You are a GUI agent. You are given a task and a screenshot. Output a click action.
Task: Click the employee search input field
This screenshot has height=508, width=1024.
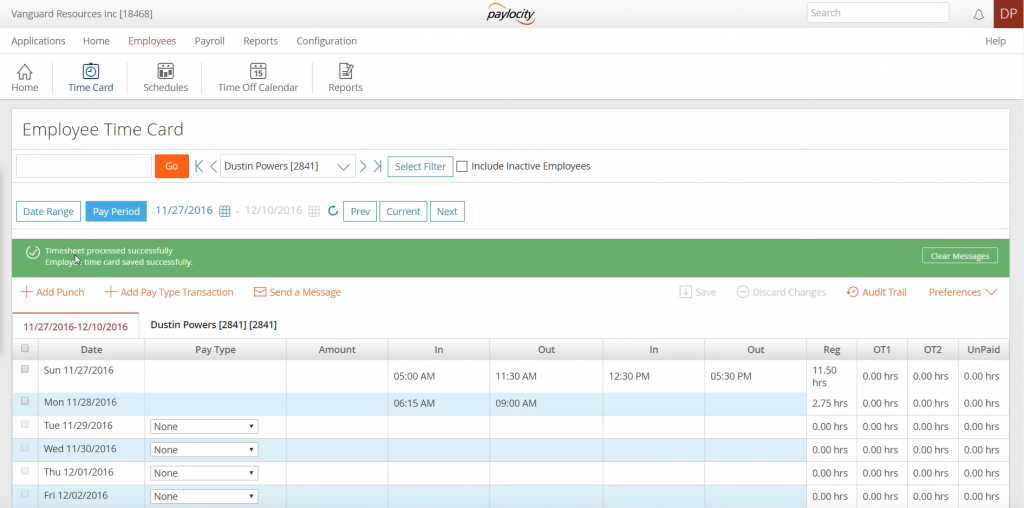[x=84, y=166]
